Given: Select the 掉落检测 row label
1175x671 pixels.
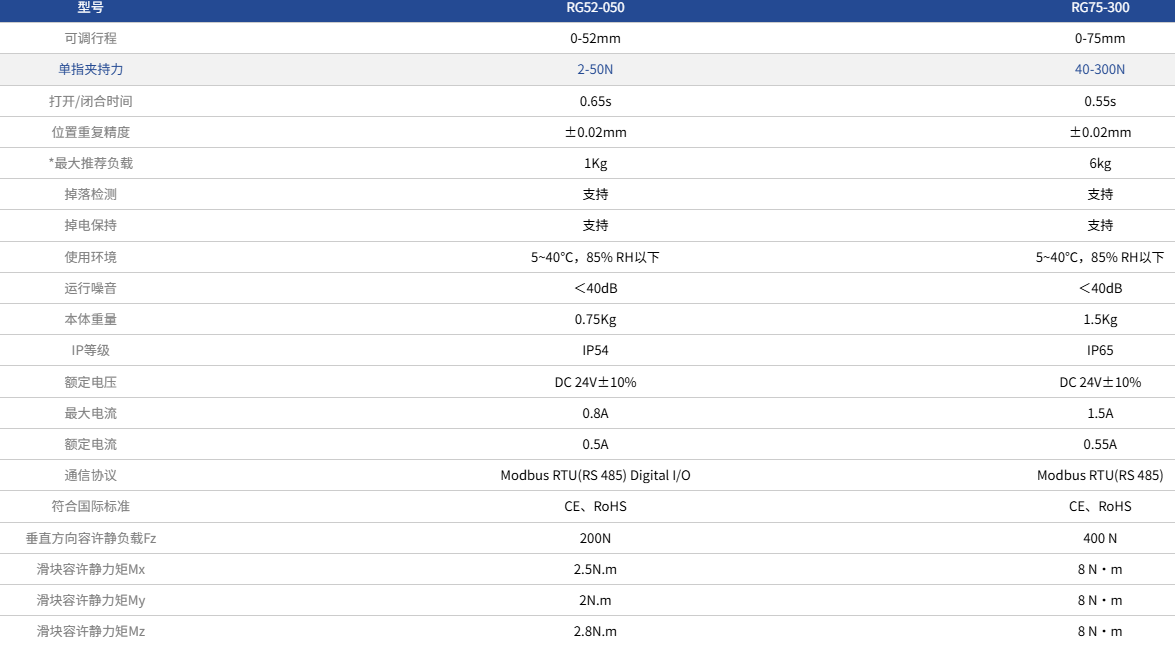Looking at the screenshot, I should (90, 195).
